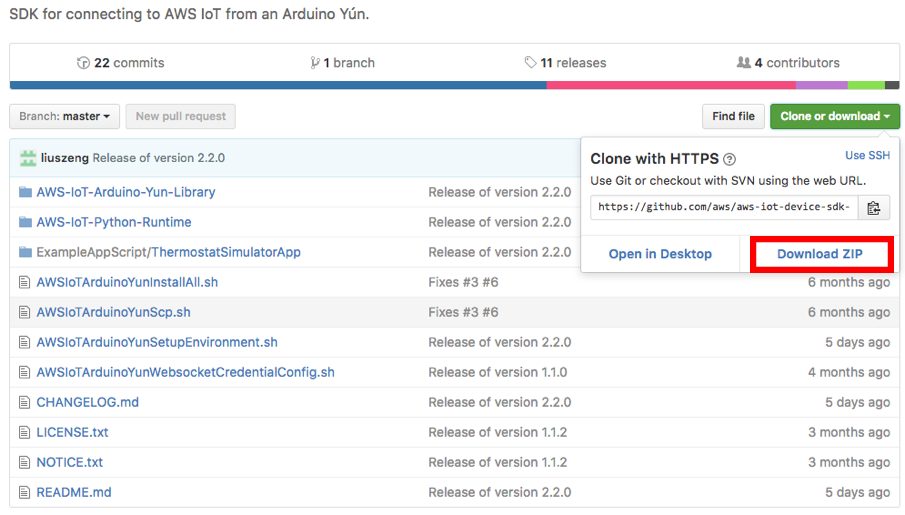Click the folder icon for AWS-IoT-Arduino-Yun-Library
This screenshot has height=515, width=905.
point(25,192)
